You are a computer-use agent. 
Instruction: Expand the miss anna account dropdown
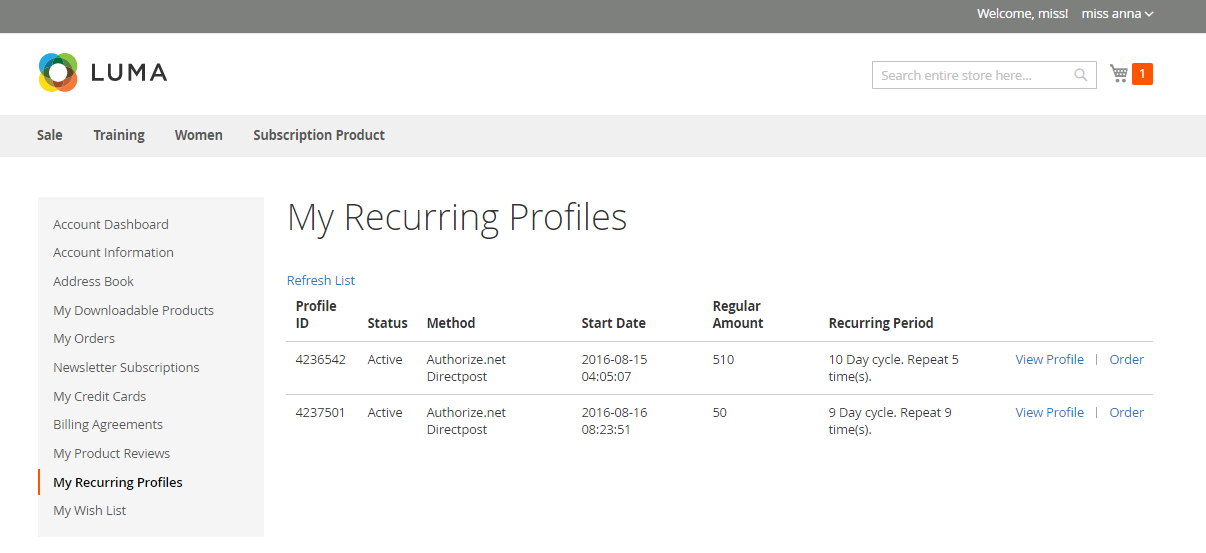click(x=1117, y=14)
